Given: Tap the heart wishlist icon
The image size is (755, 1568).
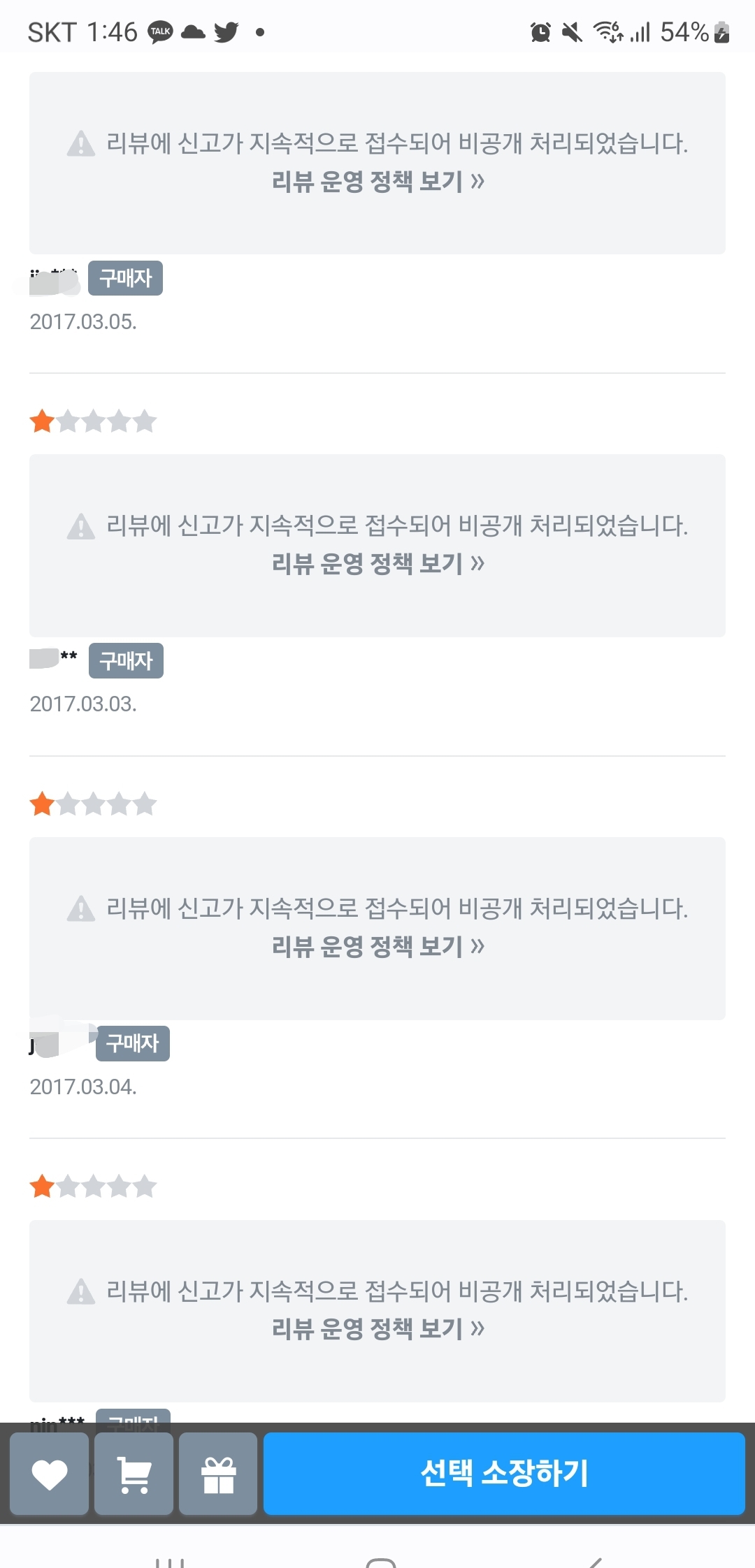Looking at the screenshot, I should click(50, 1474).
